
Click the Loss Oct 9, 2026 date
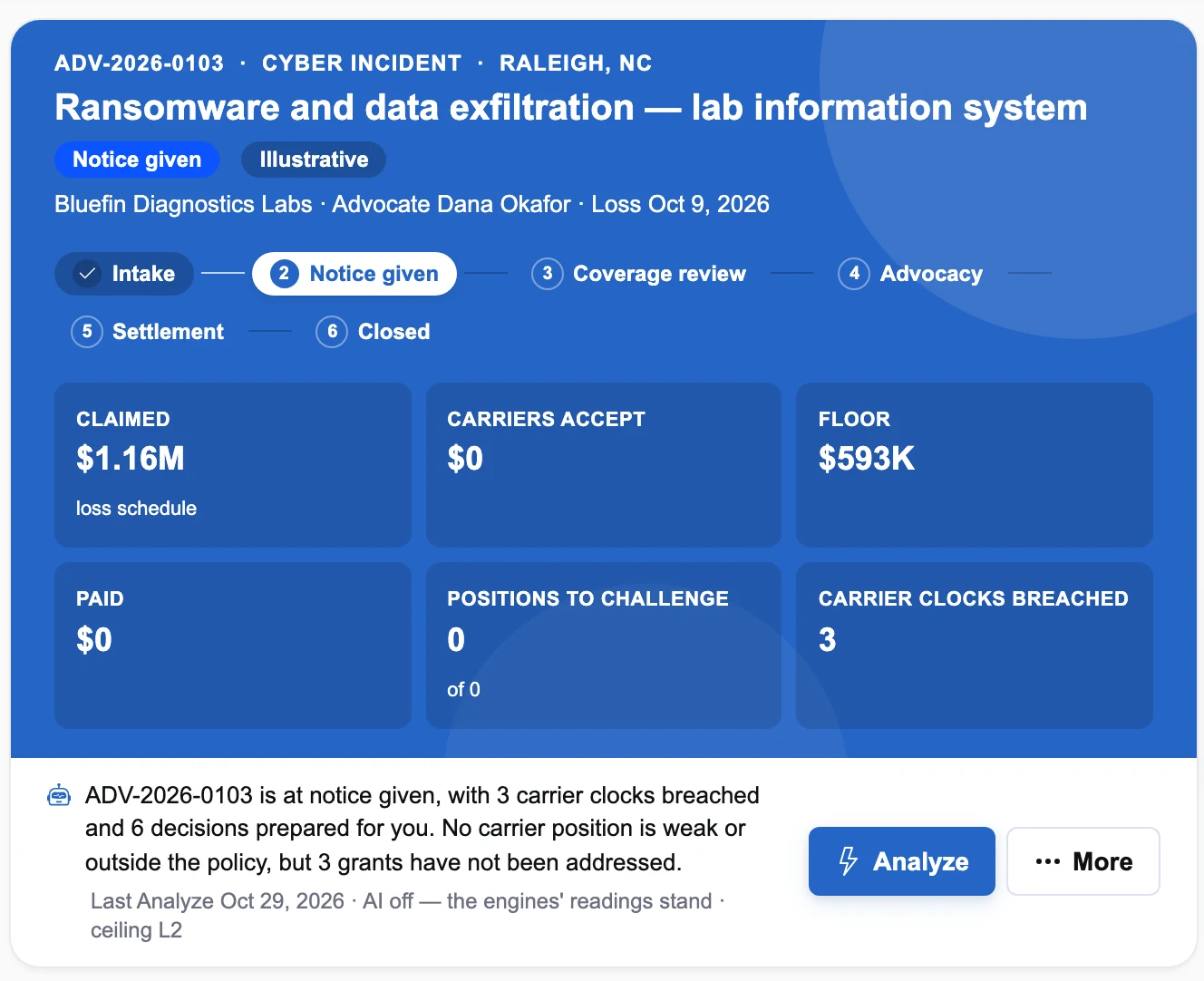[681, 204]
